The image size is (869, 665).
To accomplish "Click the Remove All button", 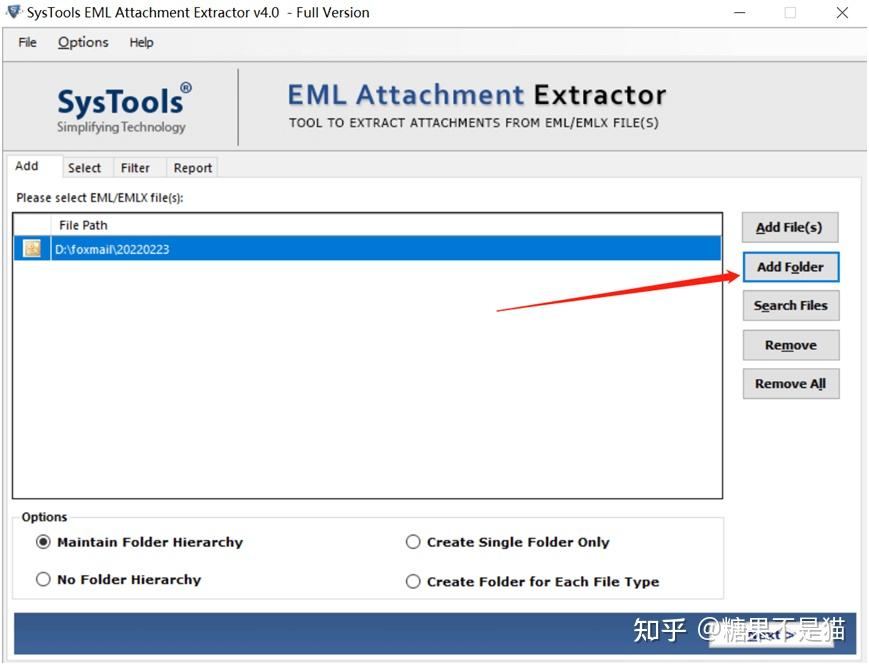I will click(790, 383).
